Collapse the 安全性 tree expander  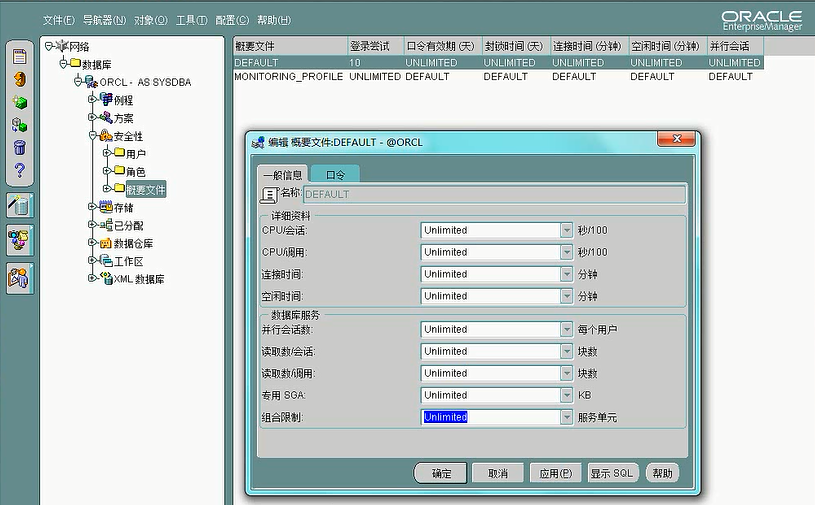pos(93,136)
